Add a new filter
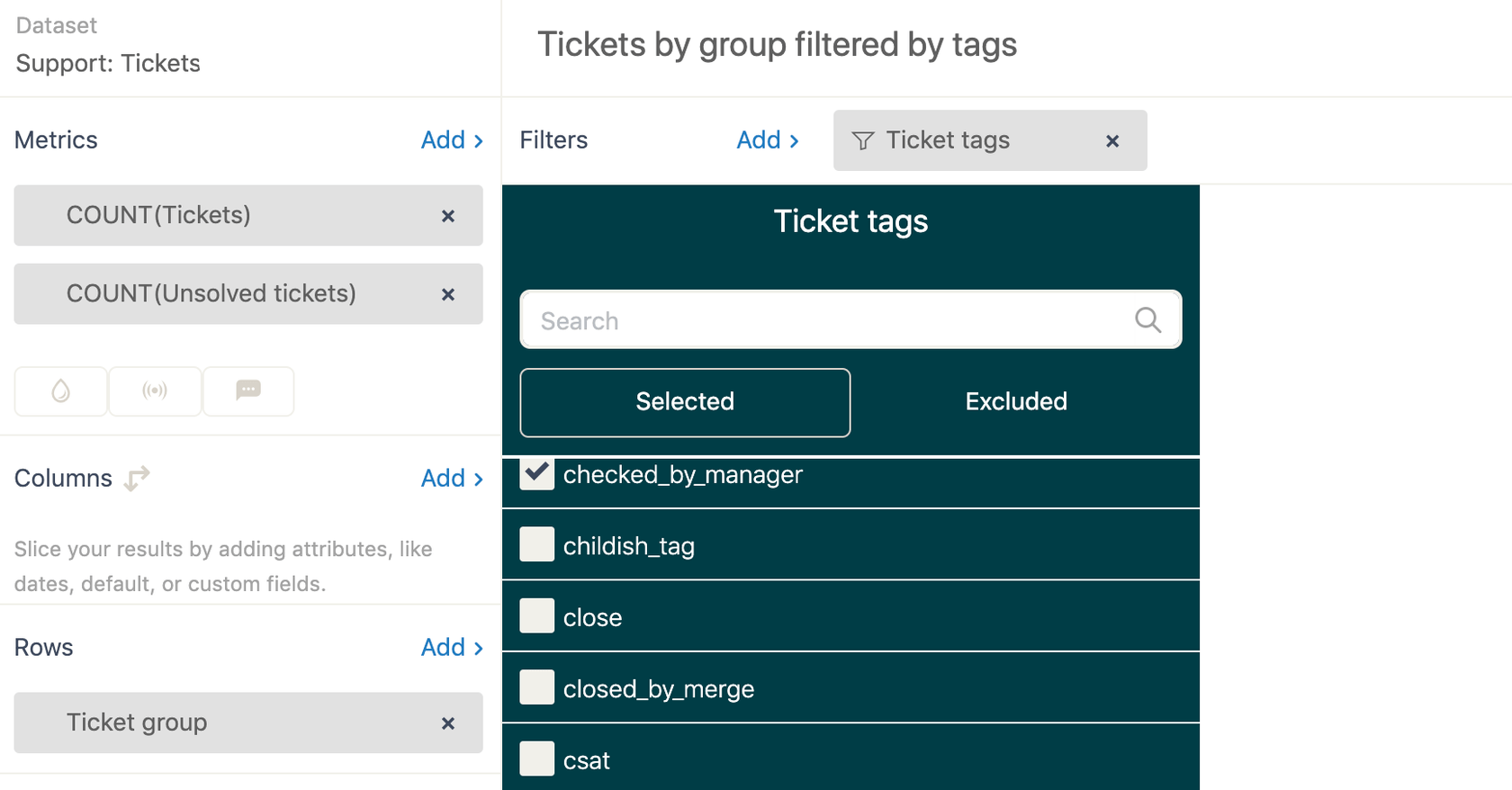1512x790 pixels. pyautogui.click(x=768, y=140)
